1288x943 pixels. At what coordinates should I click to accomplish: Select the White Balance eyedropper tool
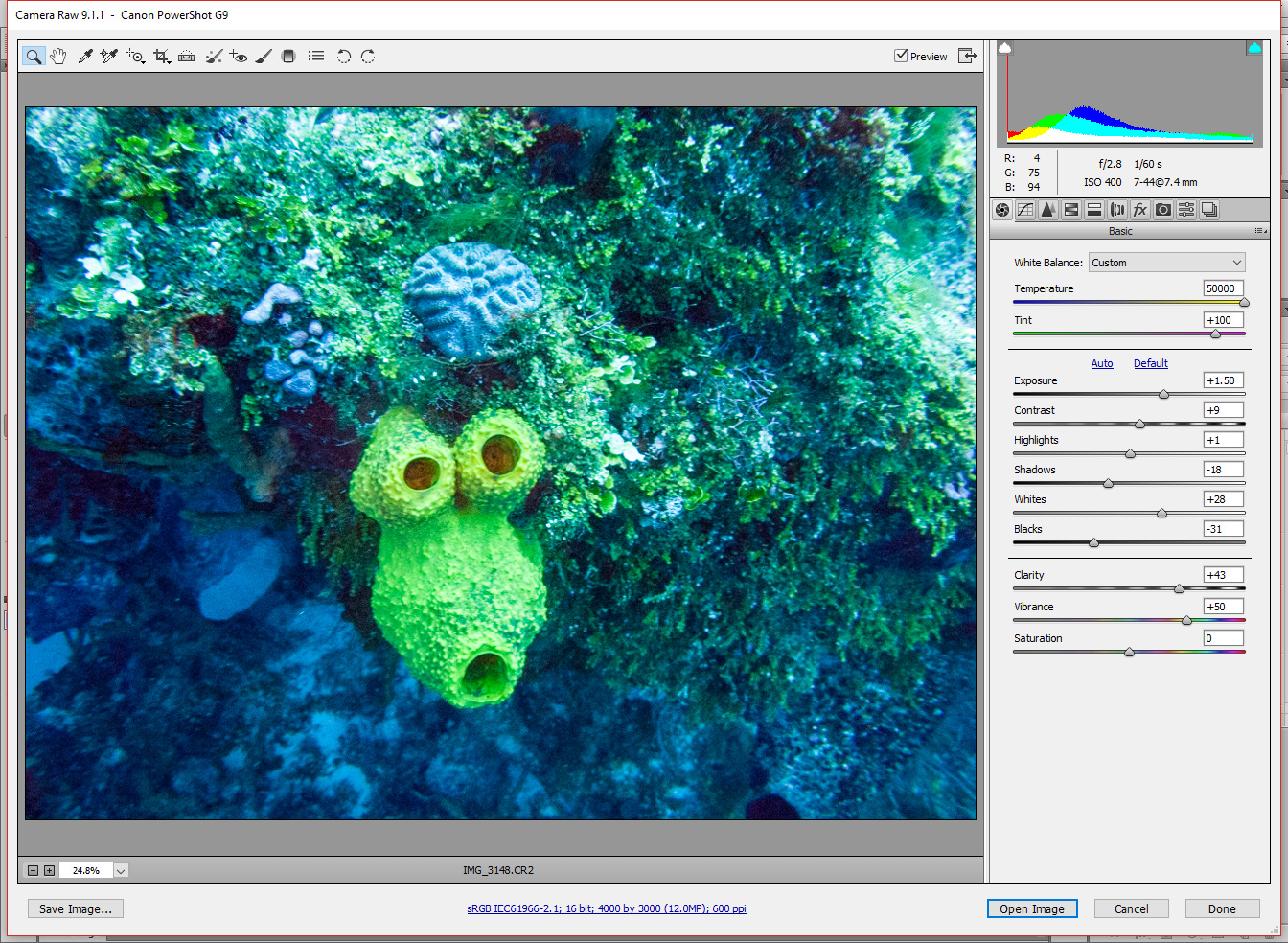(84, 56)
